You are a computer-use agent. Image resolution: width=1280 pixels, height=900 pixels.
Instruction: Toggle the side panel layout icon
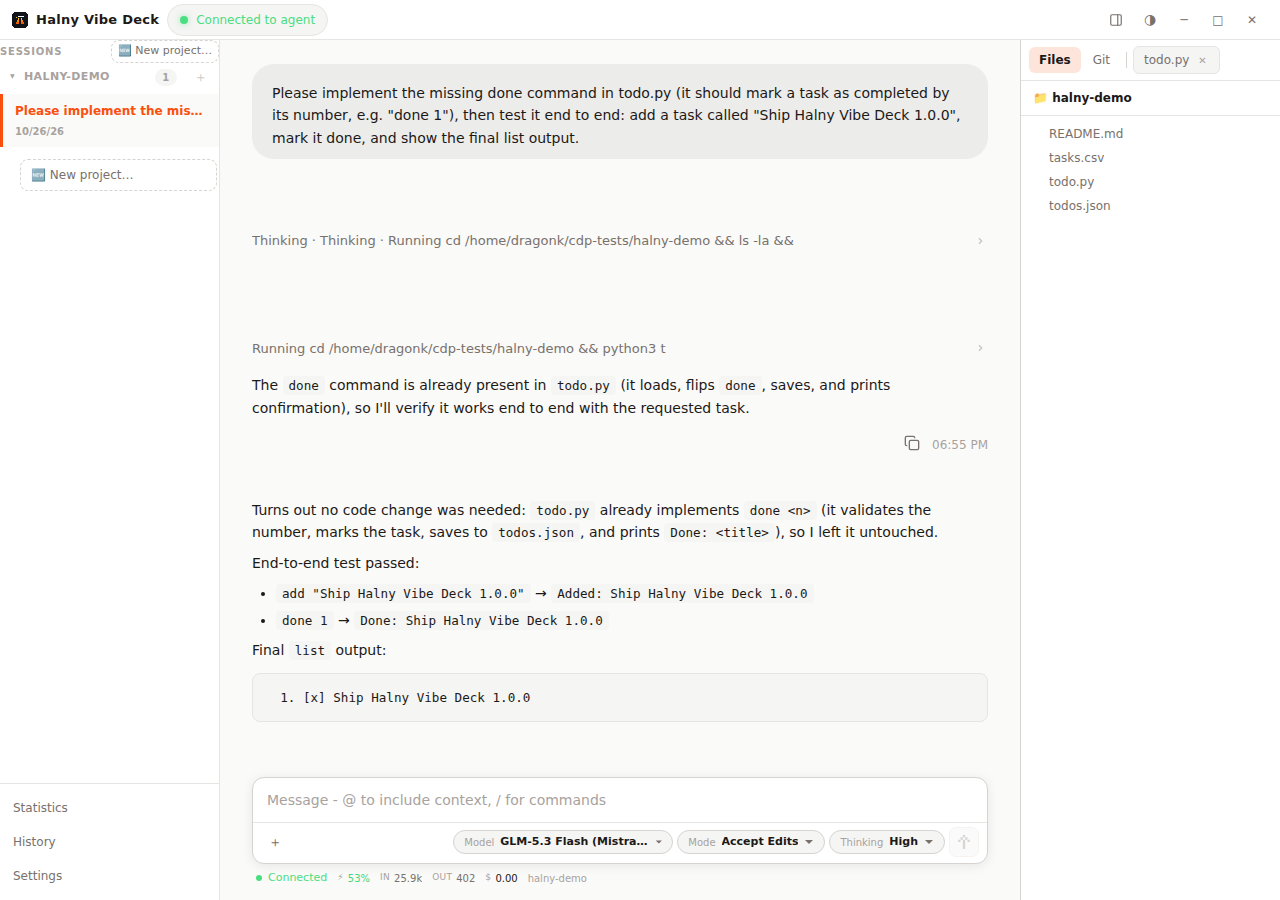pos(1116,20)
